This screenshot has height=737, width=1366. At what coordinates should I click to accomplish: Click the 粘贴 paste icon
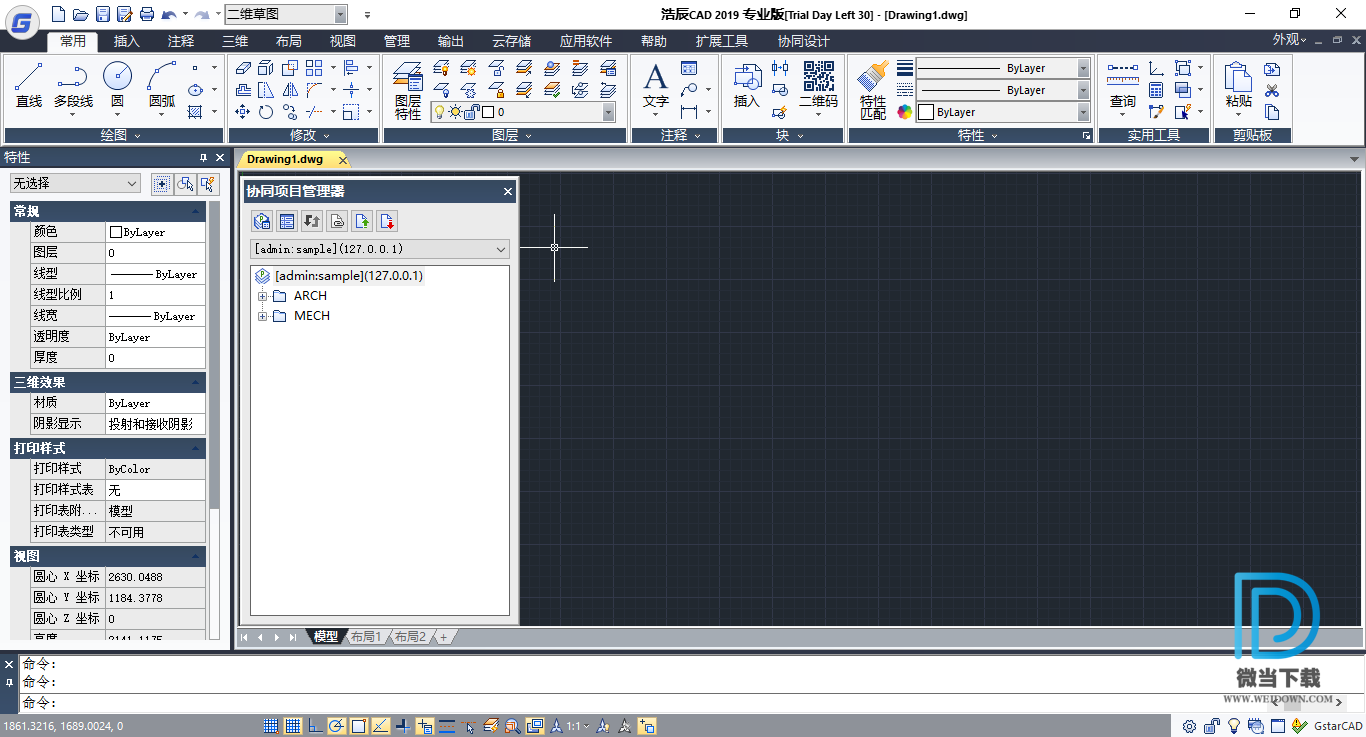pos(1238,84)
